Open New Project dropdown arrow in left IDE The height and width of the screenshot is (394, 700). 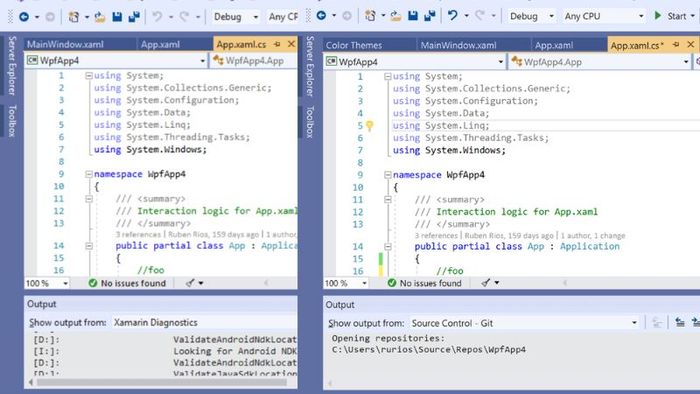[x=86, y=17]
